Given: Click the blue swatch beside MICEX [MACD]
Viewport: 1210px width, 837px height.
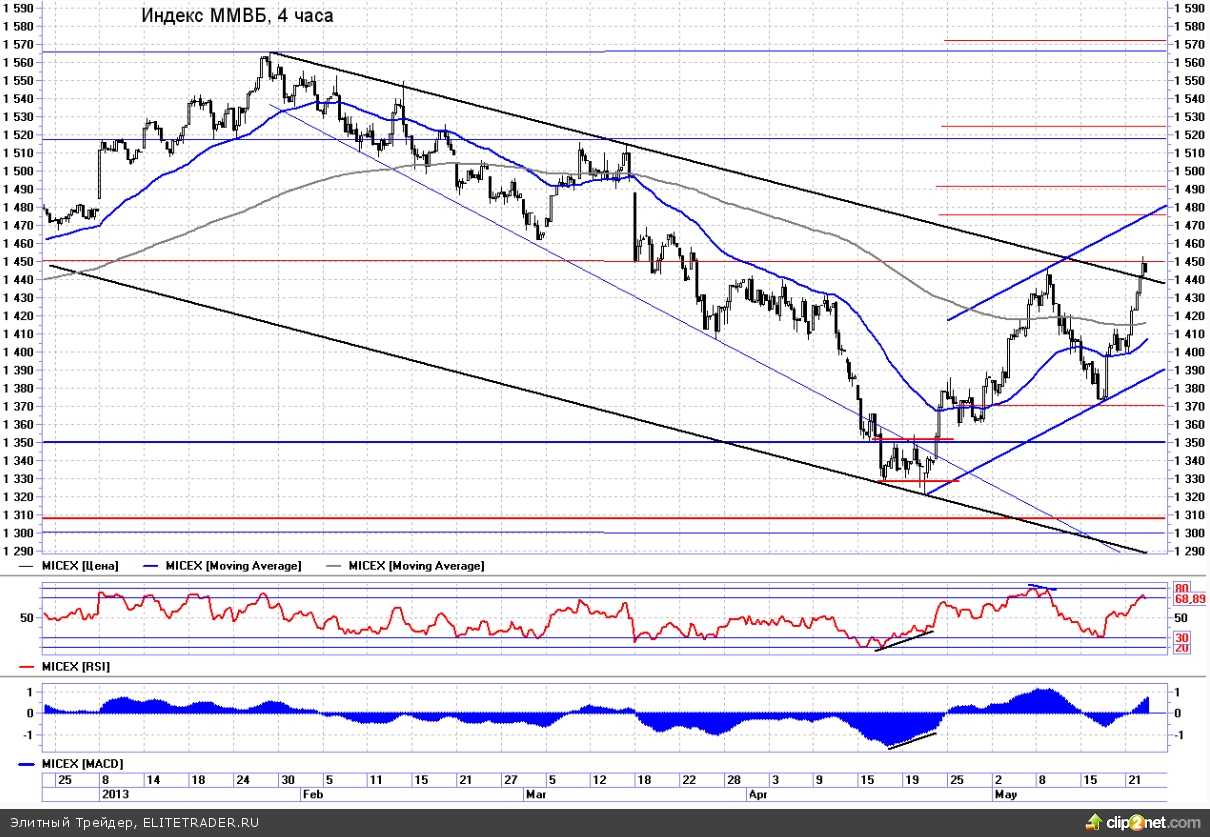Looking at the screenshot, I should coord(28,765).
